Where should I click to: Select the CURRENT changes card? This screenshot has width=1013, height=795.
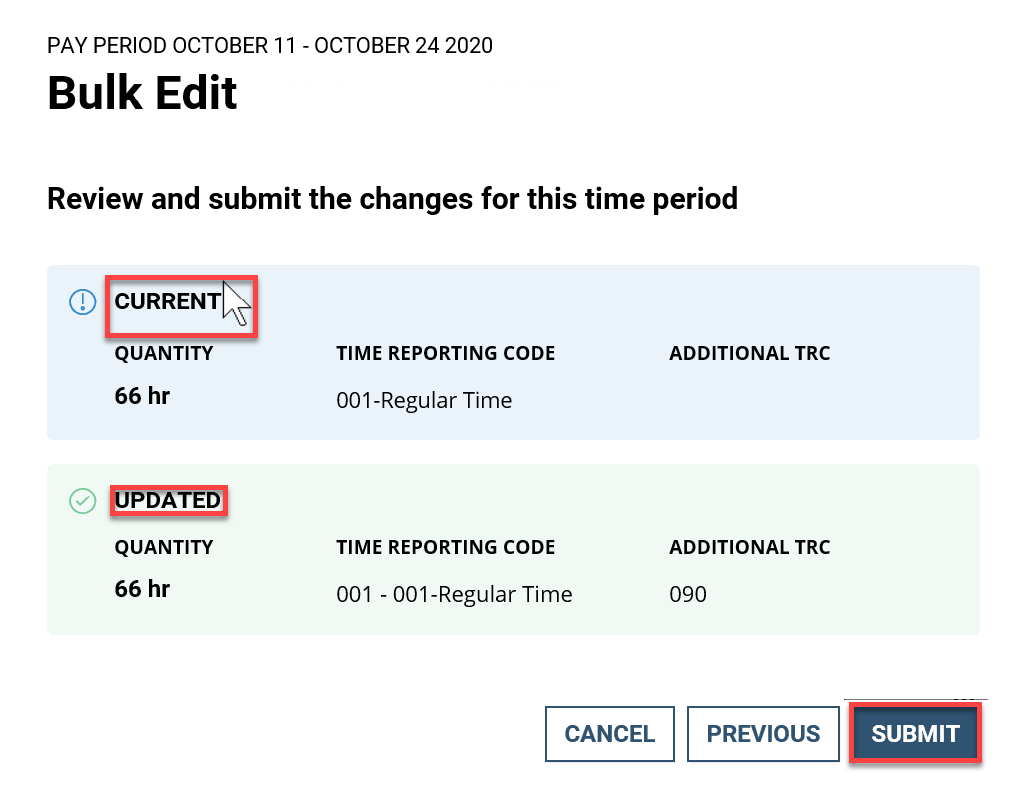(512, 352)
